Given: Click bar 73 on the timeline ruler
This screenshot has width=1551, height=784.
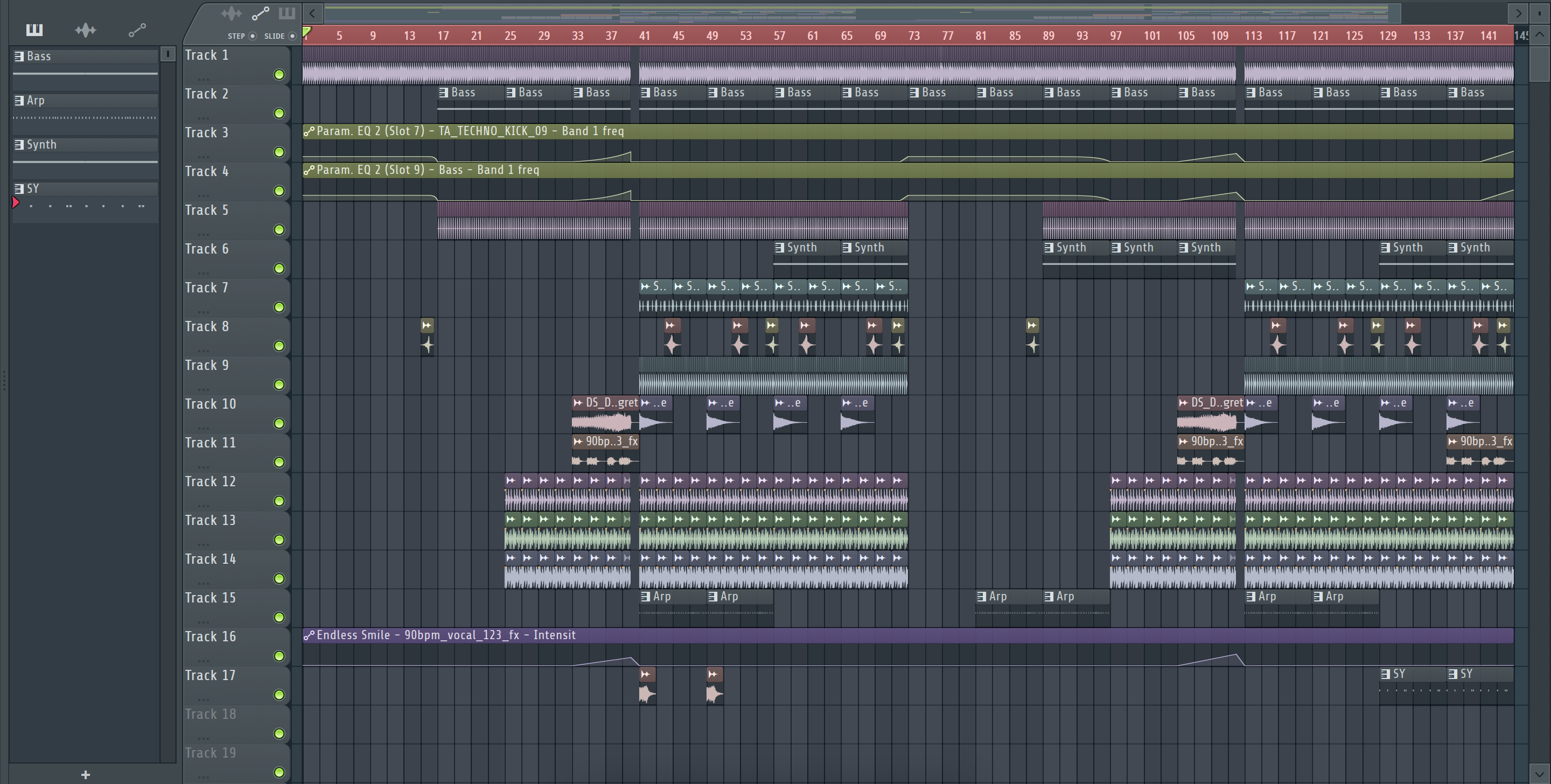Looking at the screenshot, I should tap(913, 36).
